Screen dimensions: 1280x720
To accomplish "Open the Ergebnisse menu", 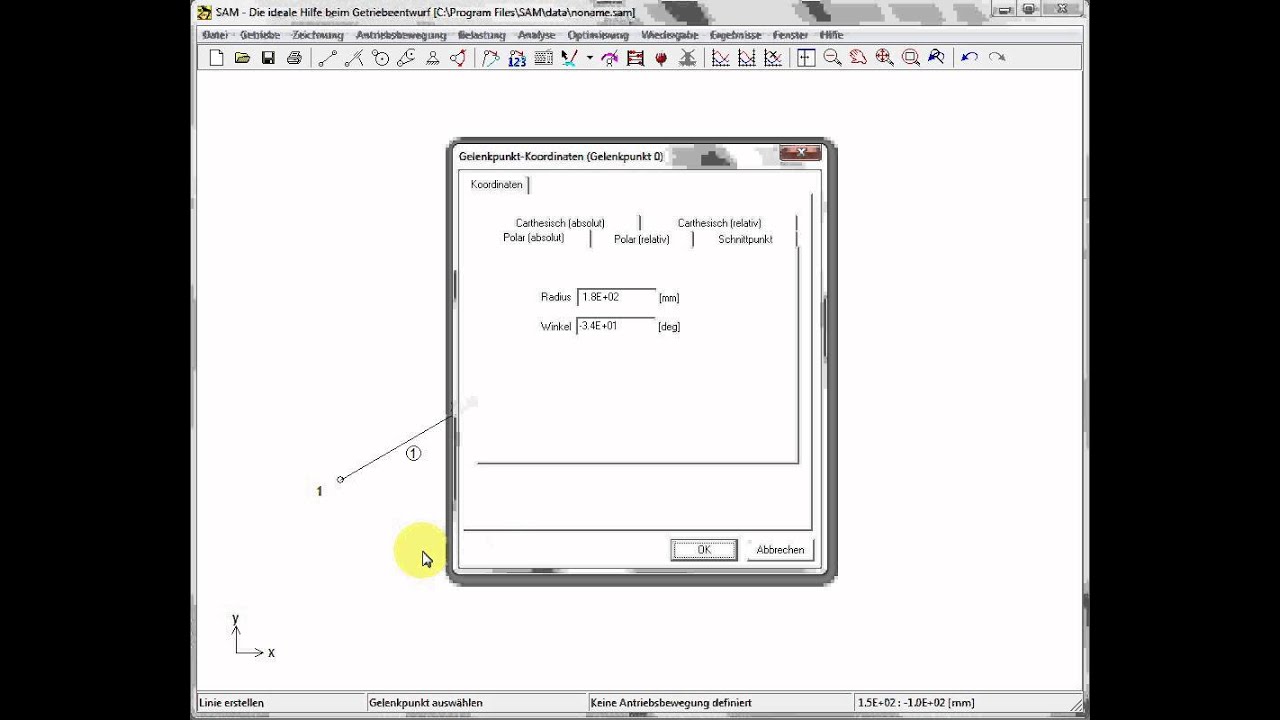I will tap(736, 35).
